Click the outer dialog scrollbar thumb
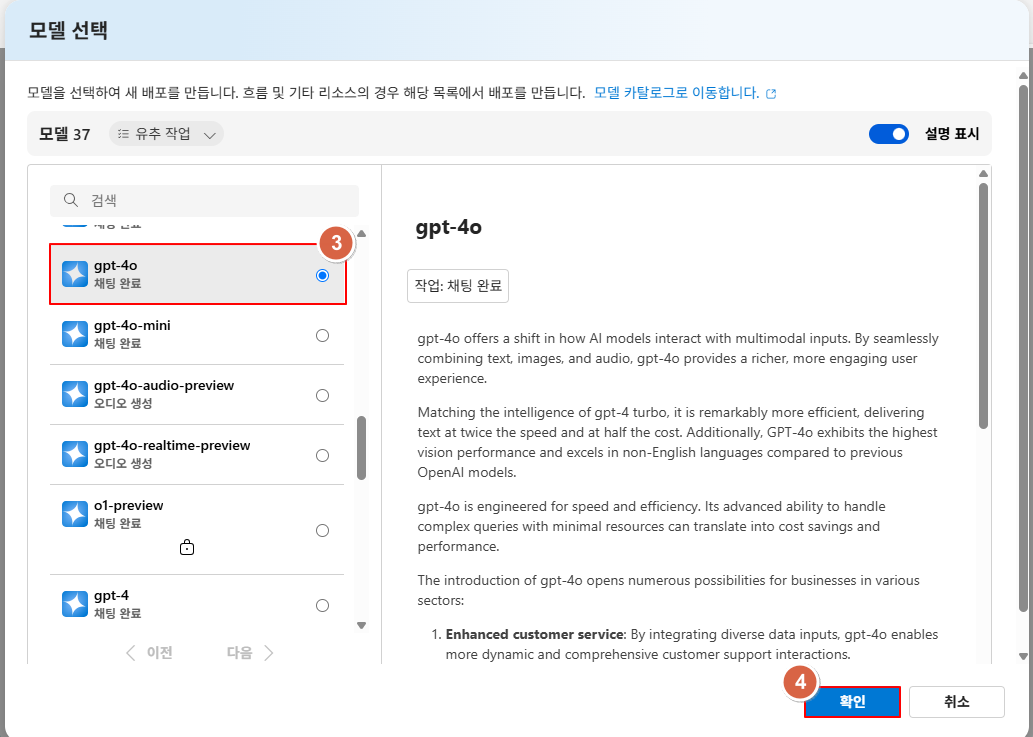 1022,347
